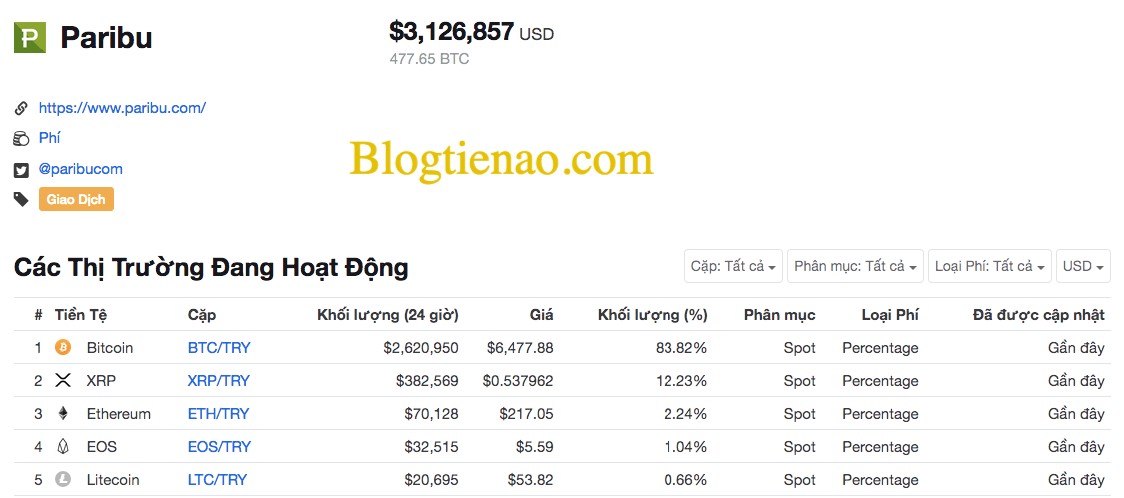
Task: Open the BTC/TRY pair link
Action: [219, 348]
